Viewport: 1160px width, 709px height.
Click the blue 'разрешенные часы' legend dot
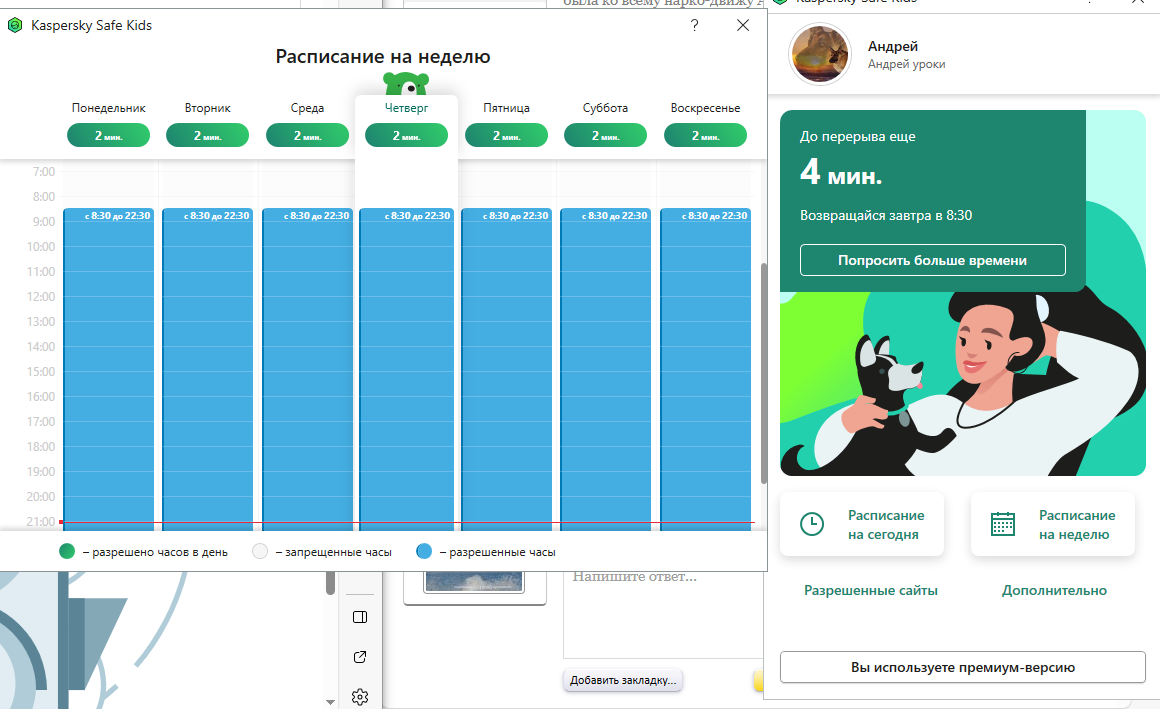424,551
